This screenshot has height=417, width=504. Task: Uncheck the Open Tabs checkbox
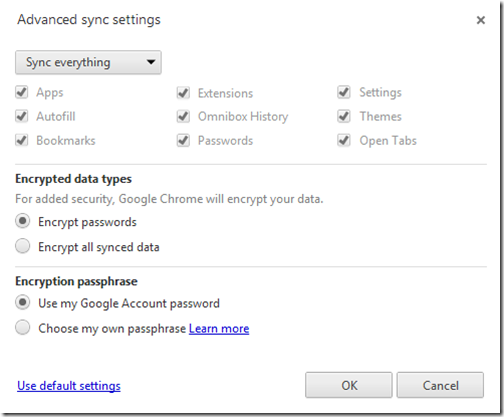coord(344,140)
